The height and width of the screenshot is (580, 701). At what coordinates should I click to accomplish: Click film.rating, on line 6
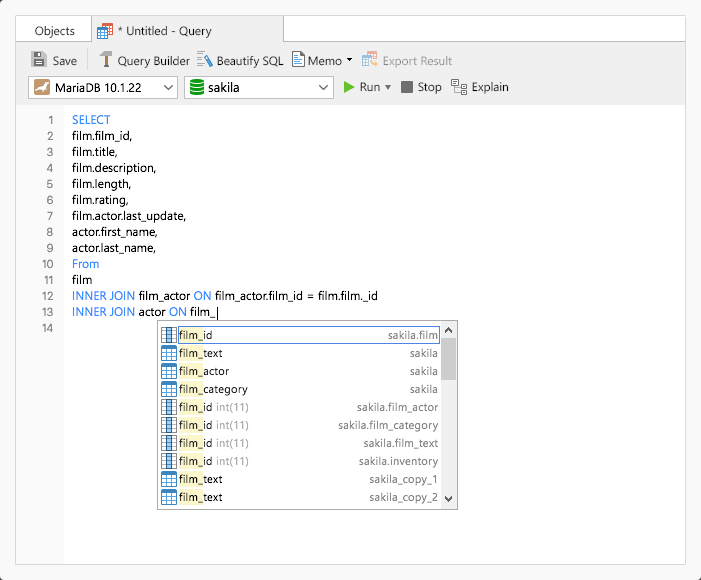click(x=100, y=200)
